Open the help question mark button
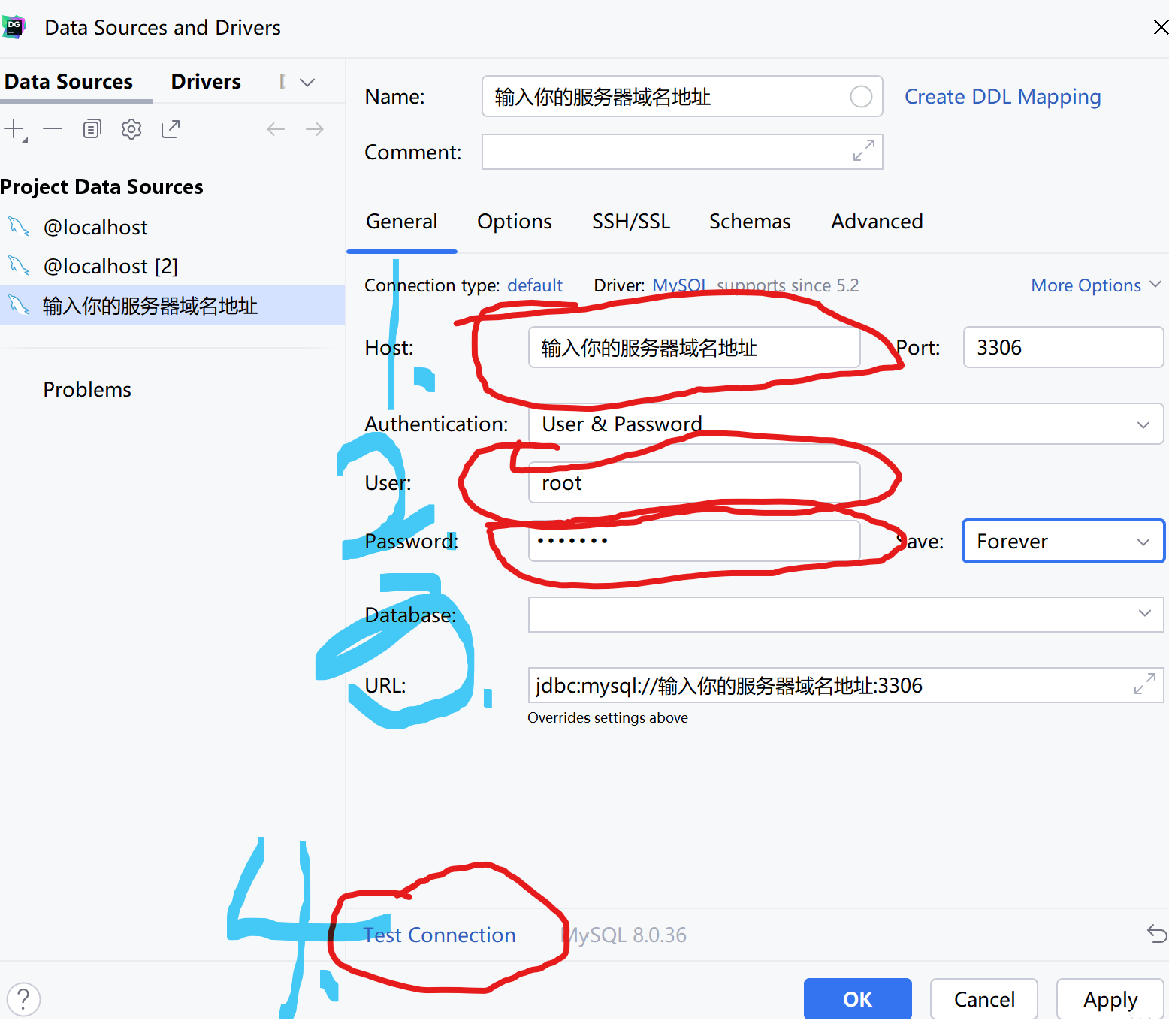Screen dimensions: 1169x1036 (x=23, y=999)
